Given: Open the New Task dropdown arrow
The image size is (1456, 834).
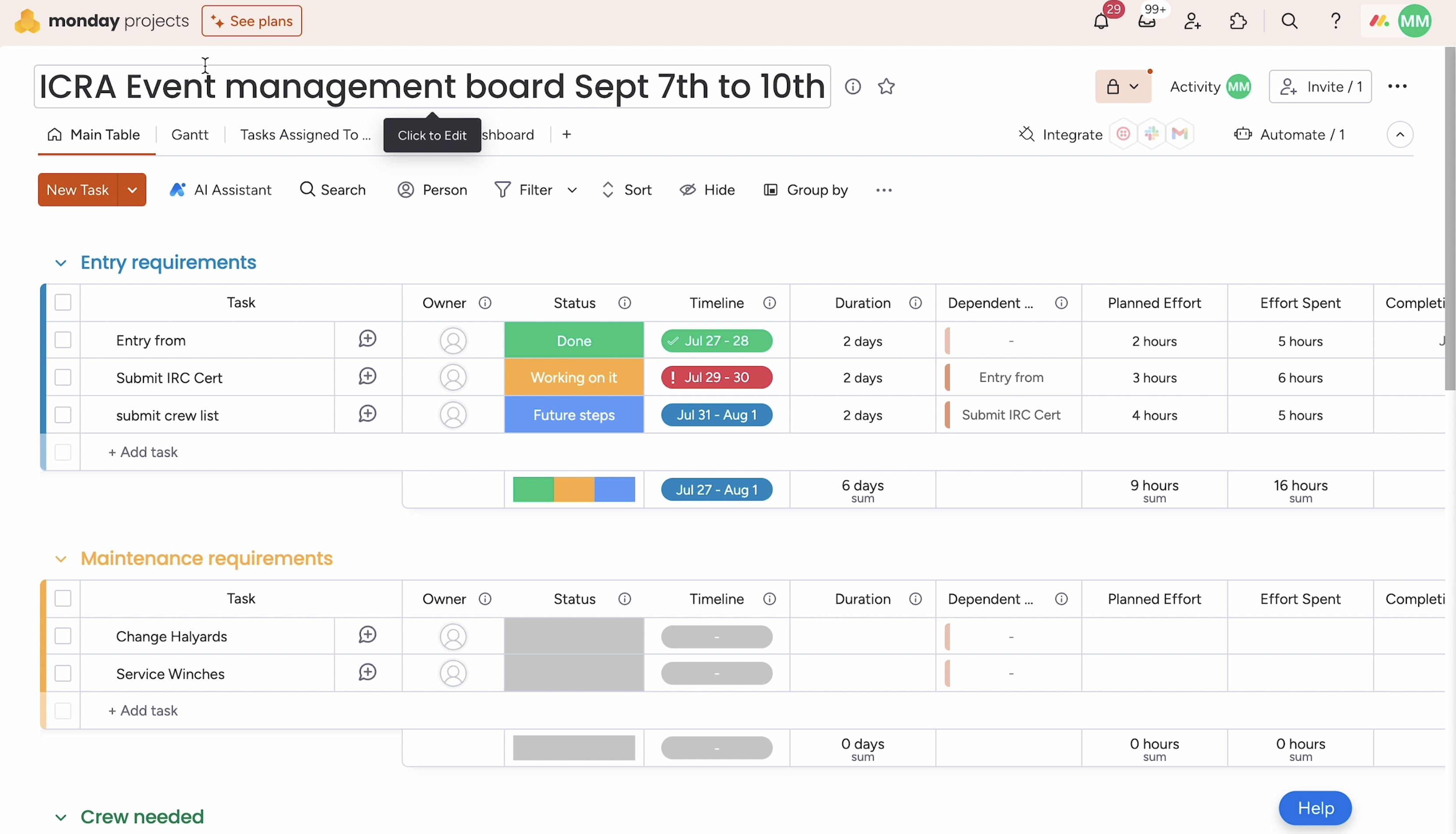Looking at the screenshot, I should click(132, 190).
